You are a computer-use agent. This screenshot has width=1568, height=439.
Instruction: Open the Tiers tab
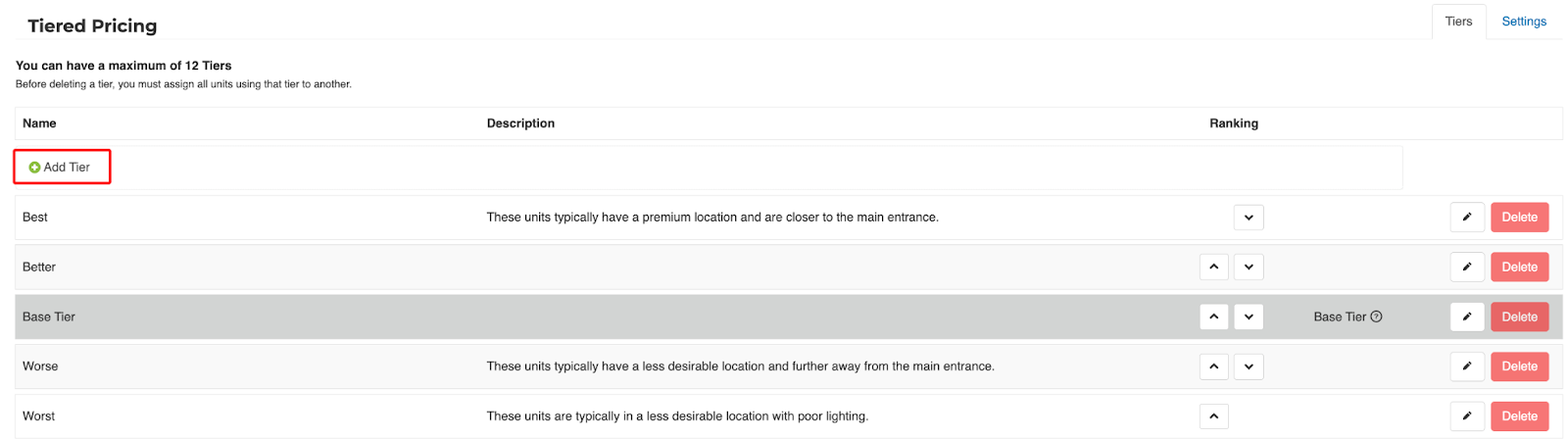coord(1458,22)
